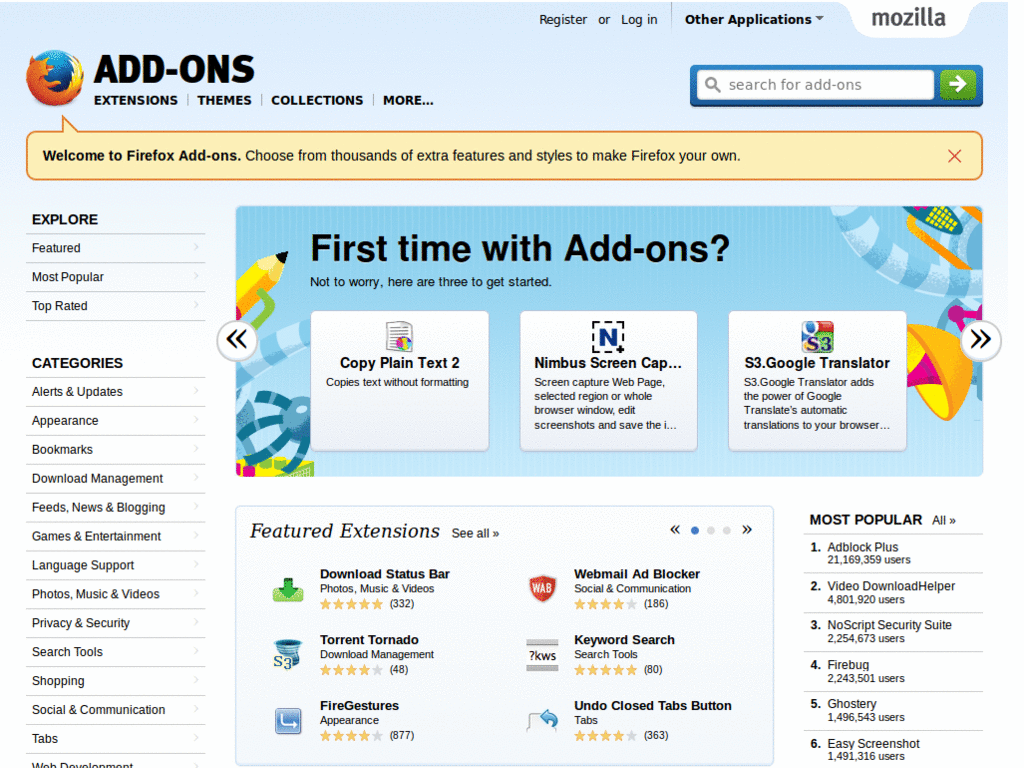
Task: Open Appearance category
Action: 116,421
